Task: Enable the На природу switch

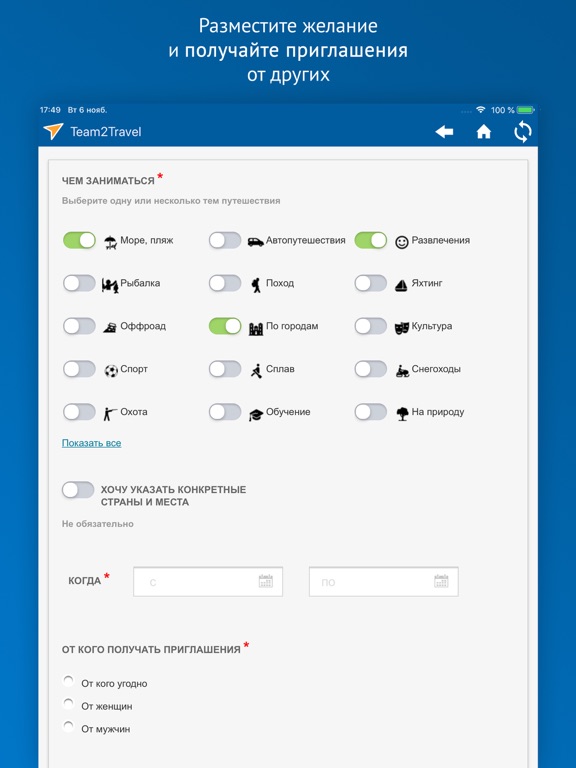Action: tap(371, 412)
